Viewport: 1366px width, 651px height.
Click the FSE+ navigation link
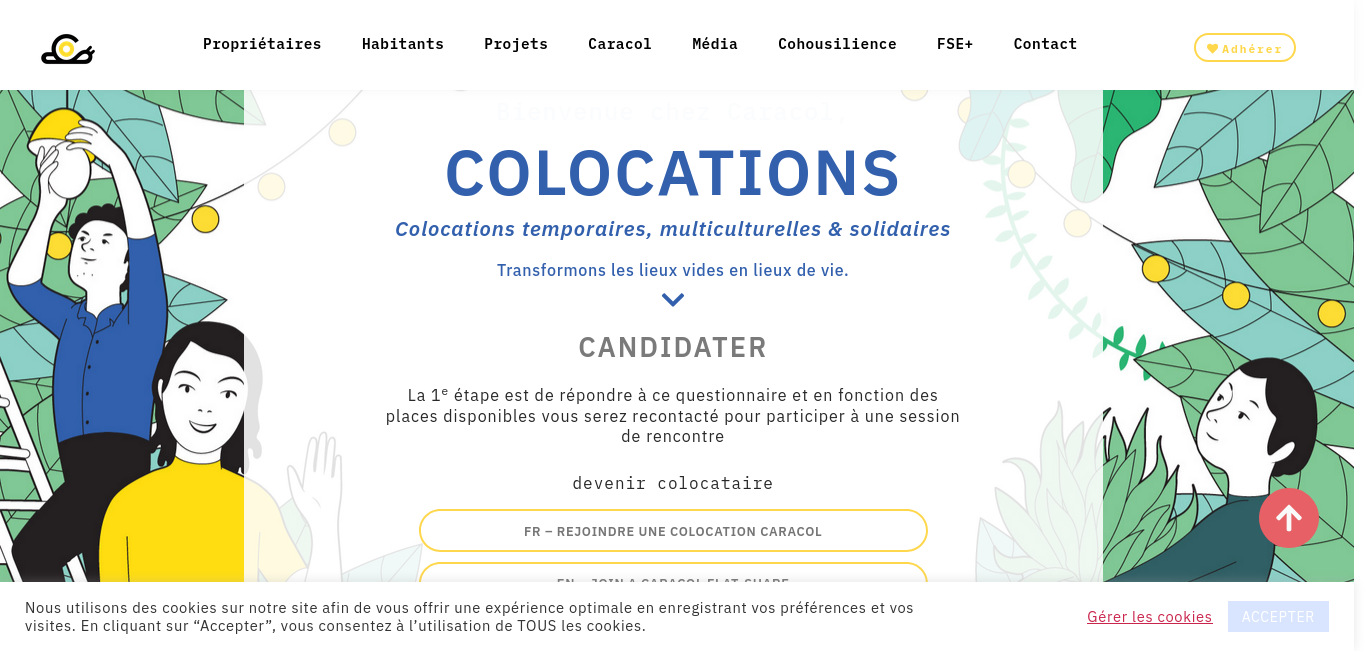[955, 44]
